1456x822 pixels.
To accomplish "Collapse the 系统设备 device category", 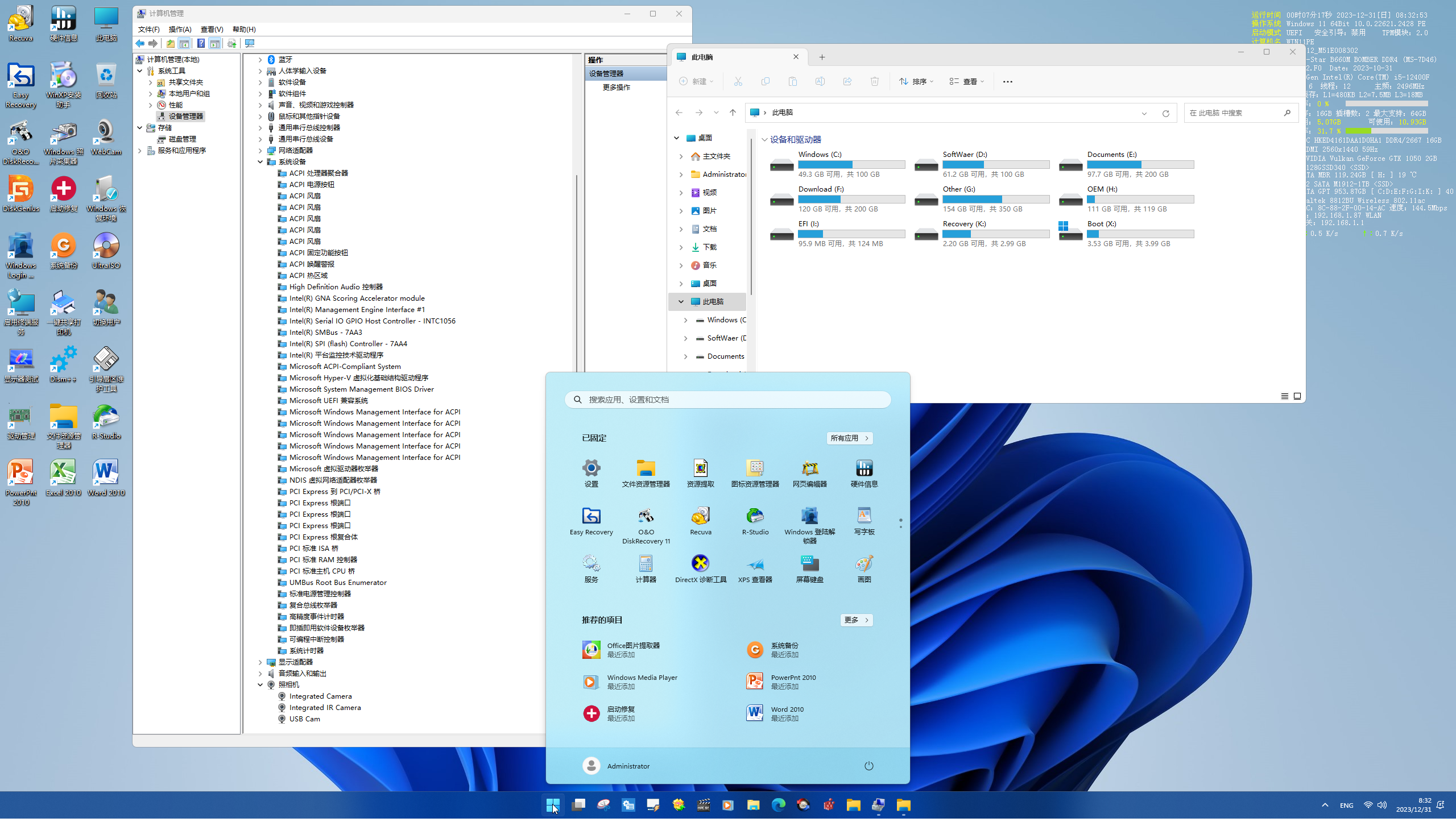I will (260, 162).
